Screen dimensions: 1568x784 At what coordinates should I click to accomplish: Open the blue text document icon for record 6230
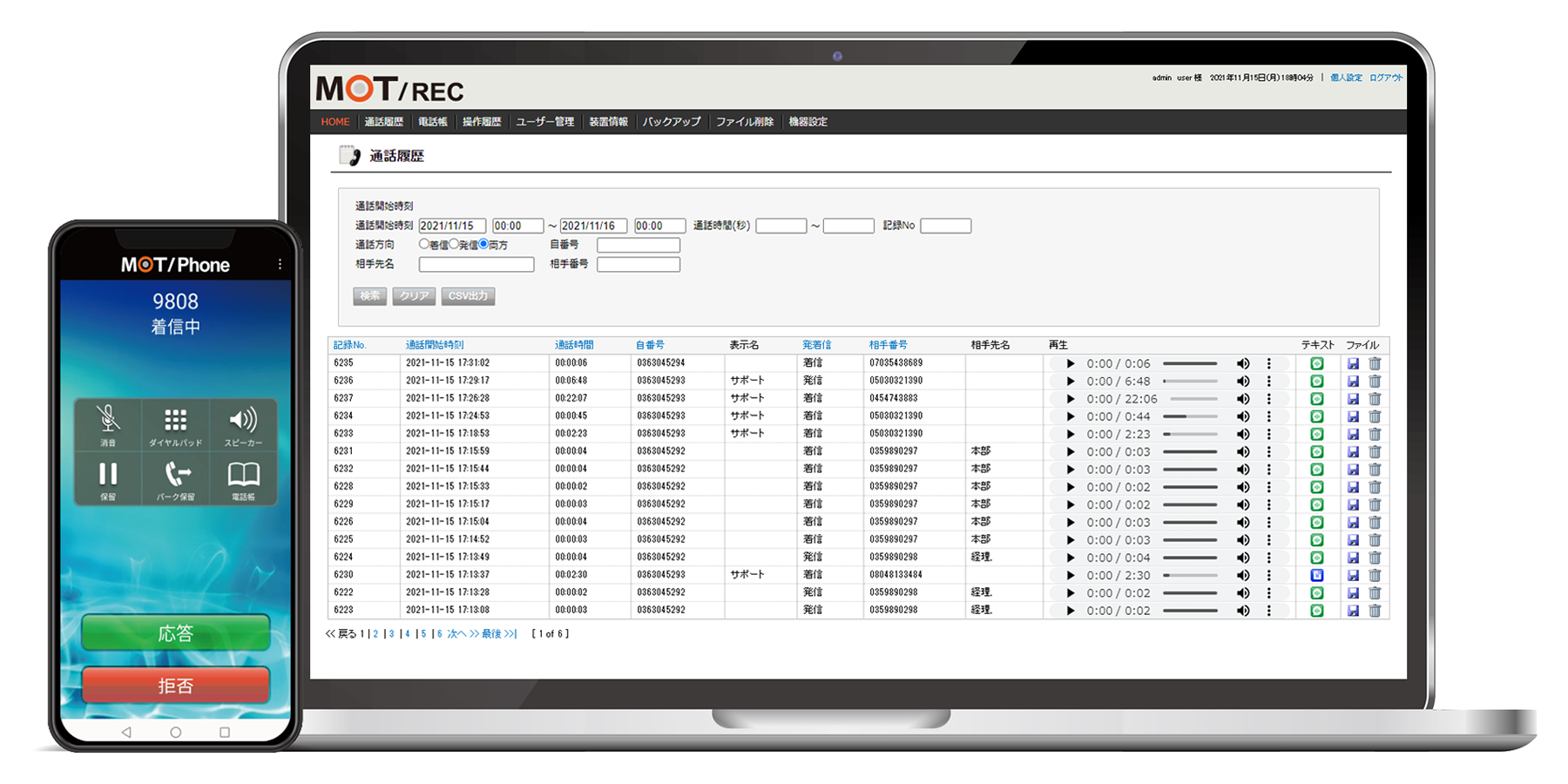[x=1317, y=576]
